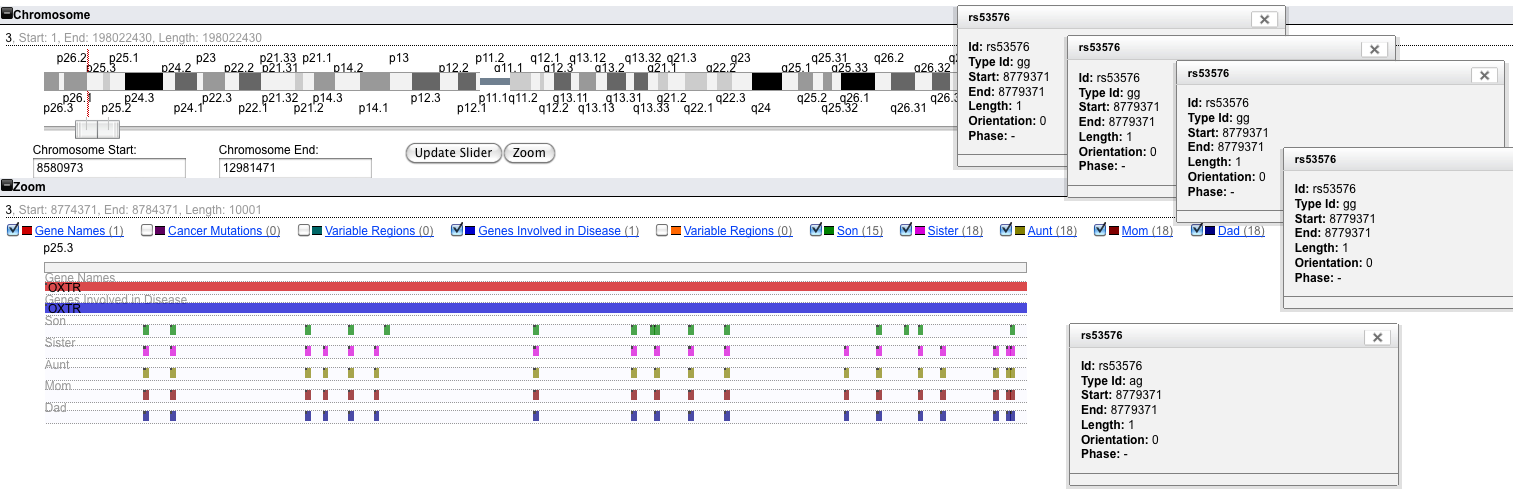Uncheck the Gene Names checkbox

click(13, 231)
